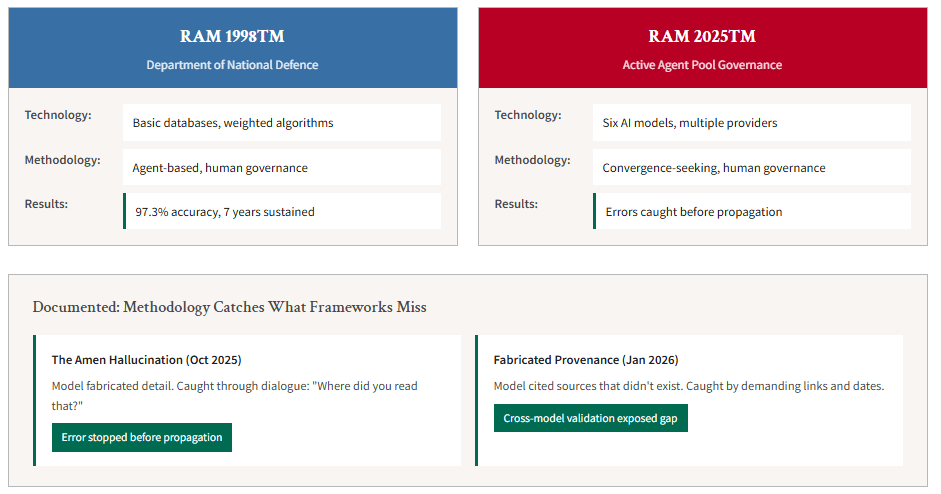The image size is (941, 494).
Task: Open "Fabricated Provenance (Jan 2026)" card title
Action: tap(587, 359)
